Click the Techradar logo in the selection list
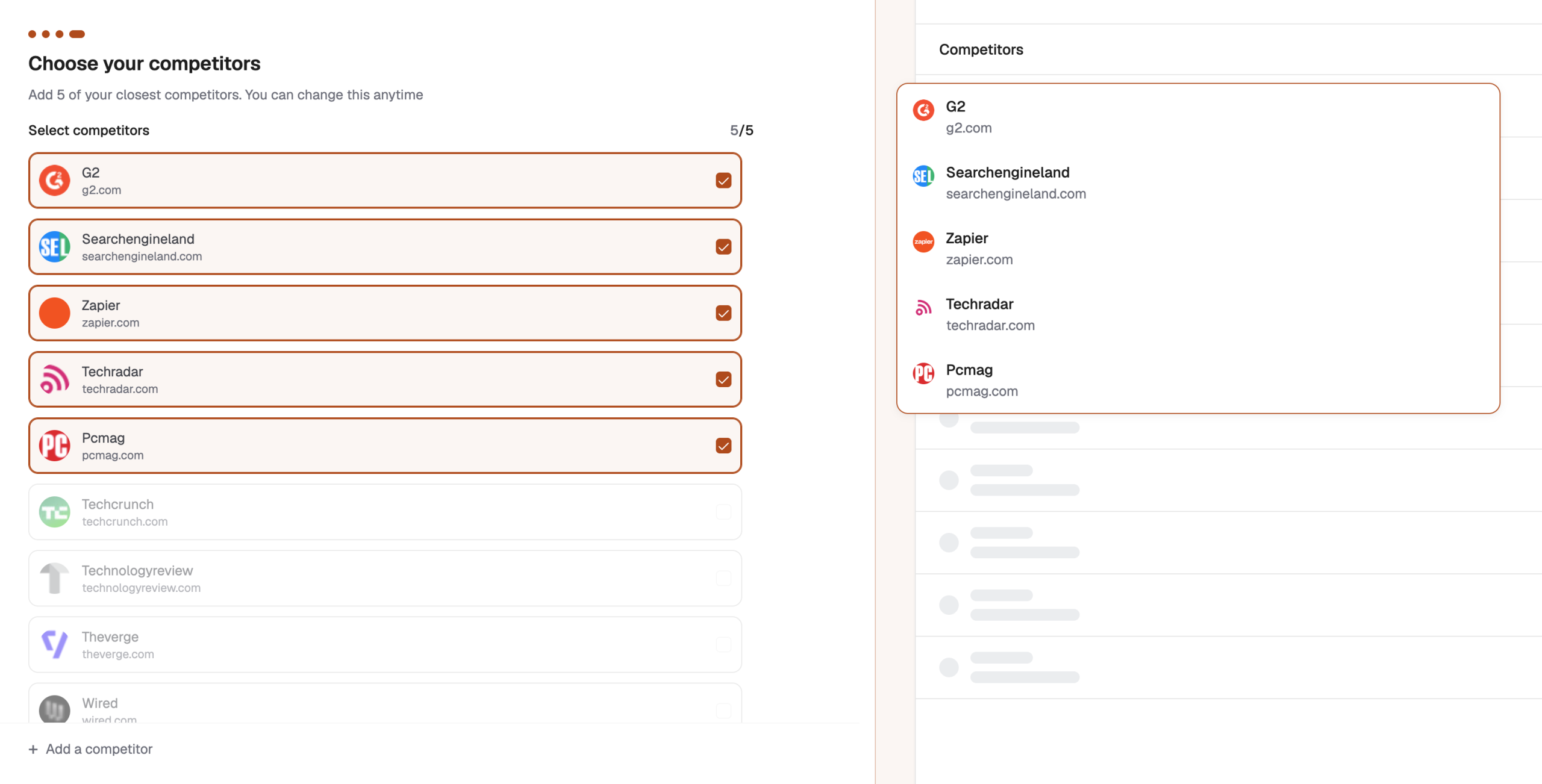The width and height of the screenshot is (1542, 784). pyautogui.click(x=54, y=379)
